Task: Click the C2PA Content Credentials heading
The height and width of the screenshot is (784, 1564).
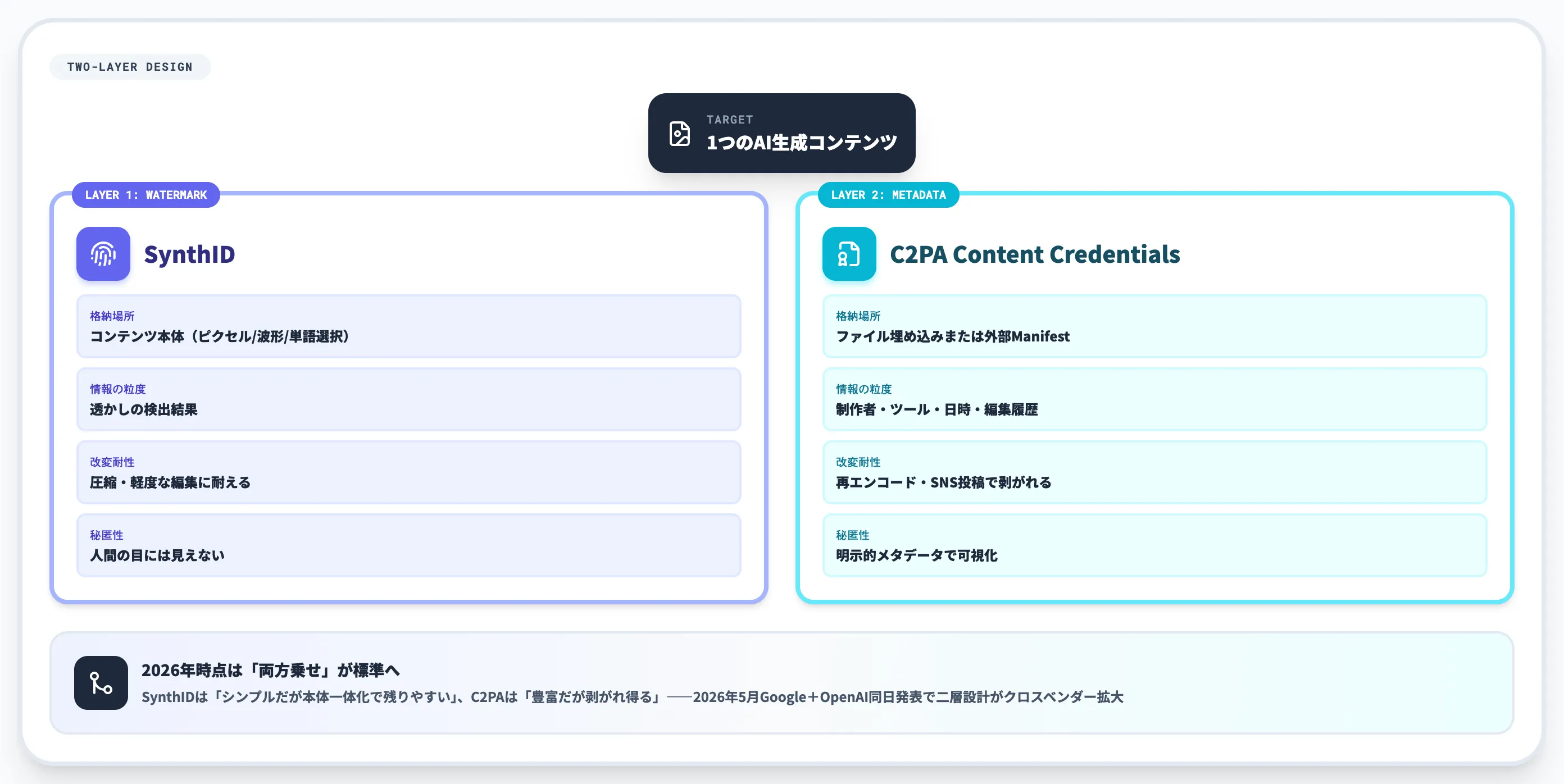Action: (x=1035, y=254)
